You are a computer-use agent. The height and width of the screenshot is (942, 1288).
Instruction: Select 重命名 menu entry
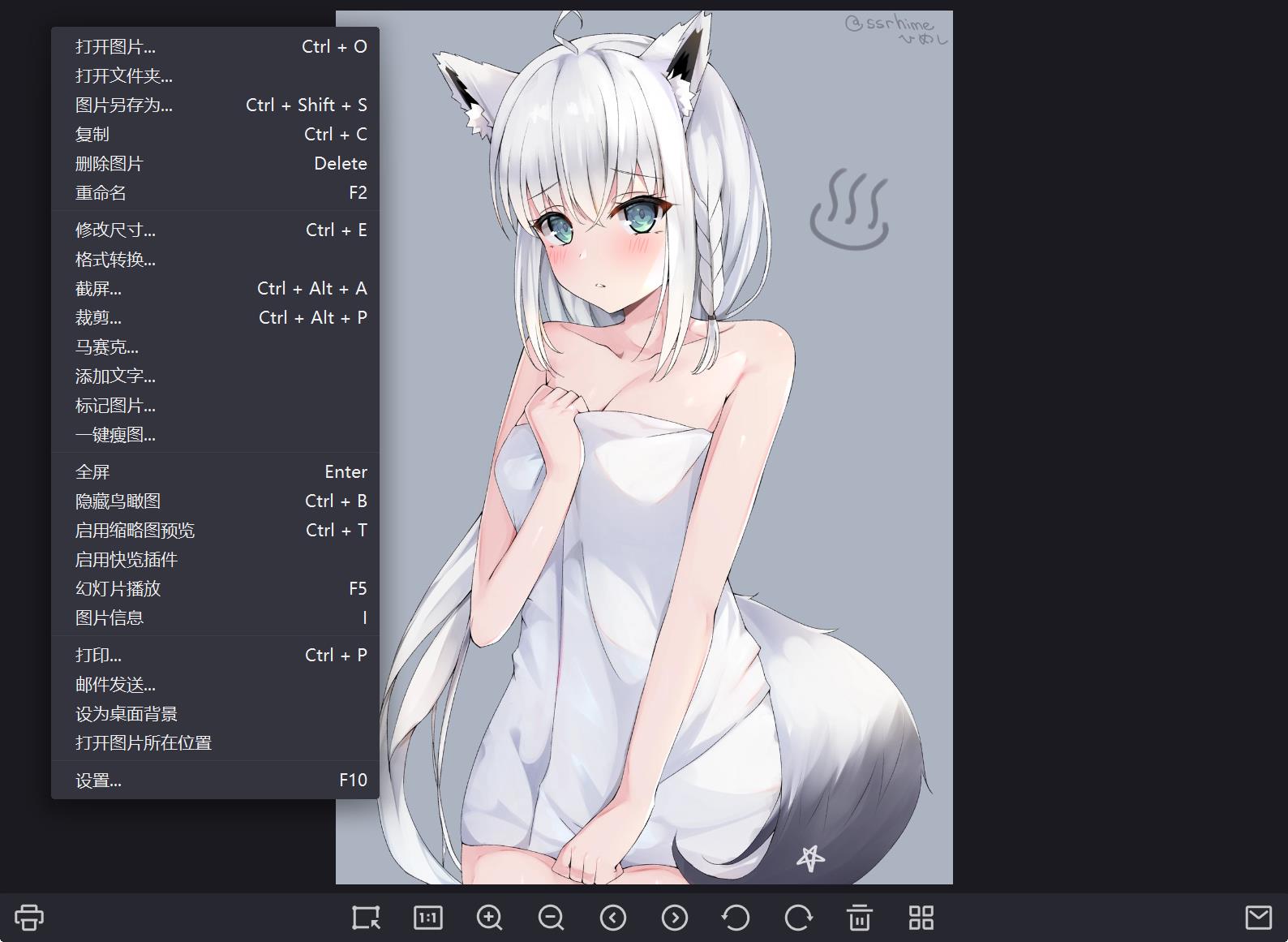point(215,193)
